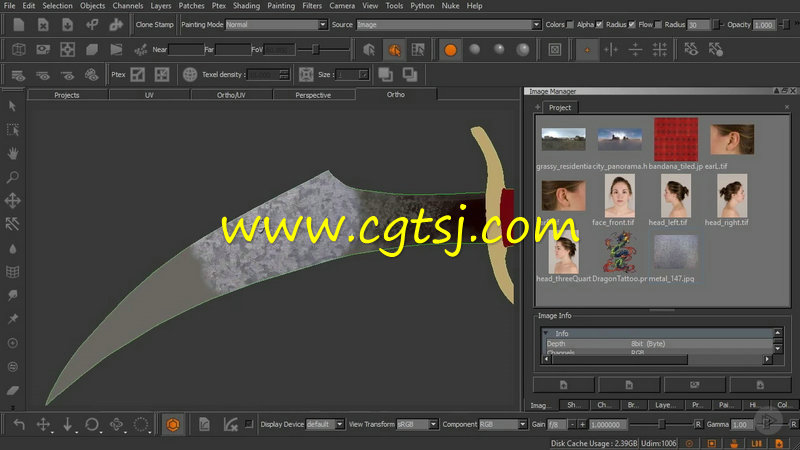Screen dimensions: 800x450
Task: Click the Near input field
Action: 186,49
